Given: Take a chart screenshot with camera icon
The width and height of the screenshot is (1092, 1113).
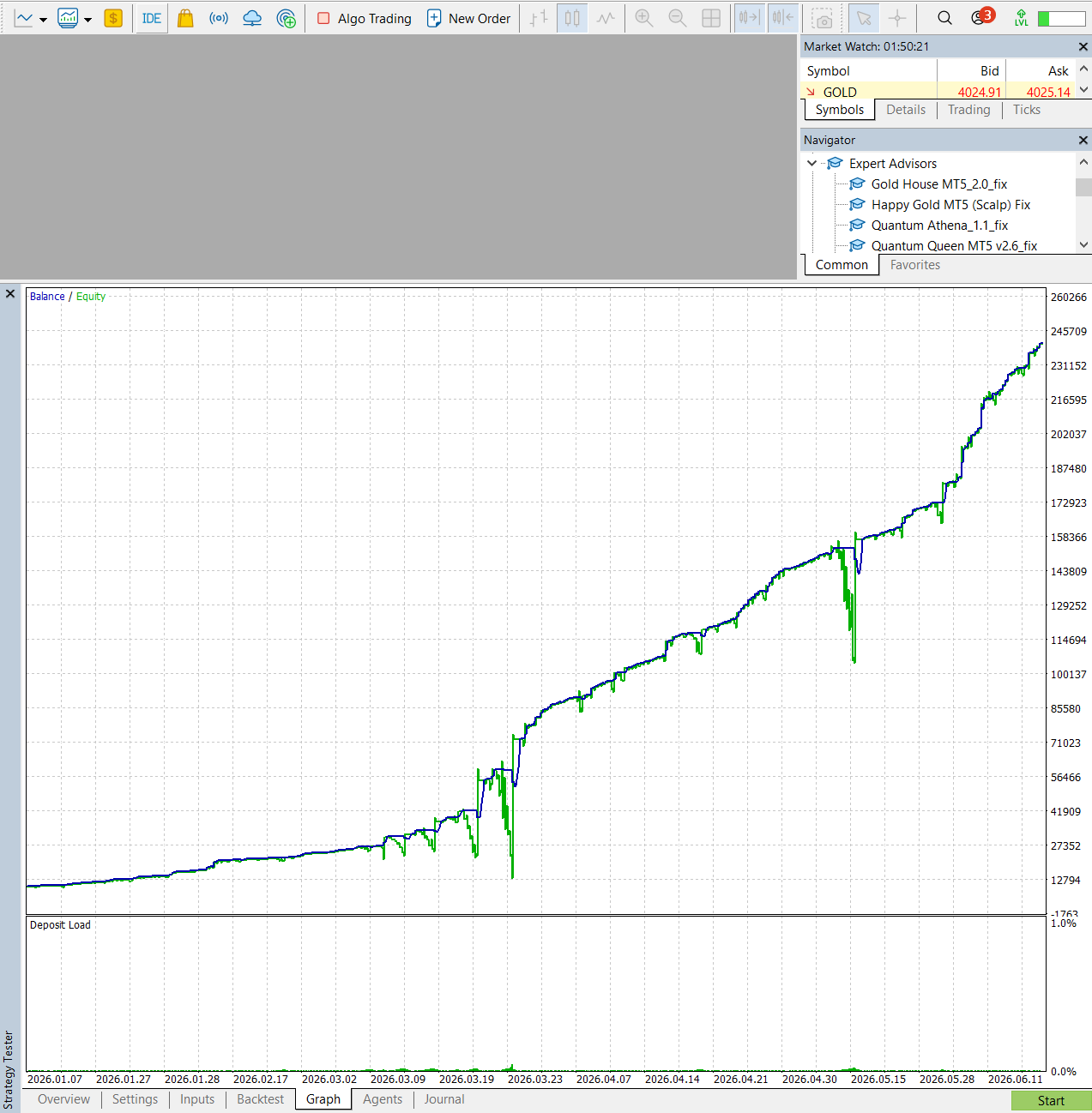Looking at the screenshot, I should pyautogui.click(x=823, y=18).
